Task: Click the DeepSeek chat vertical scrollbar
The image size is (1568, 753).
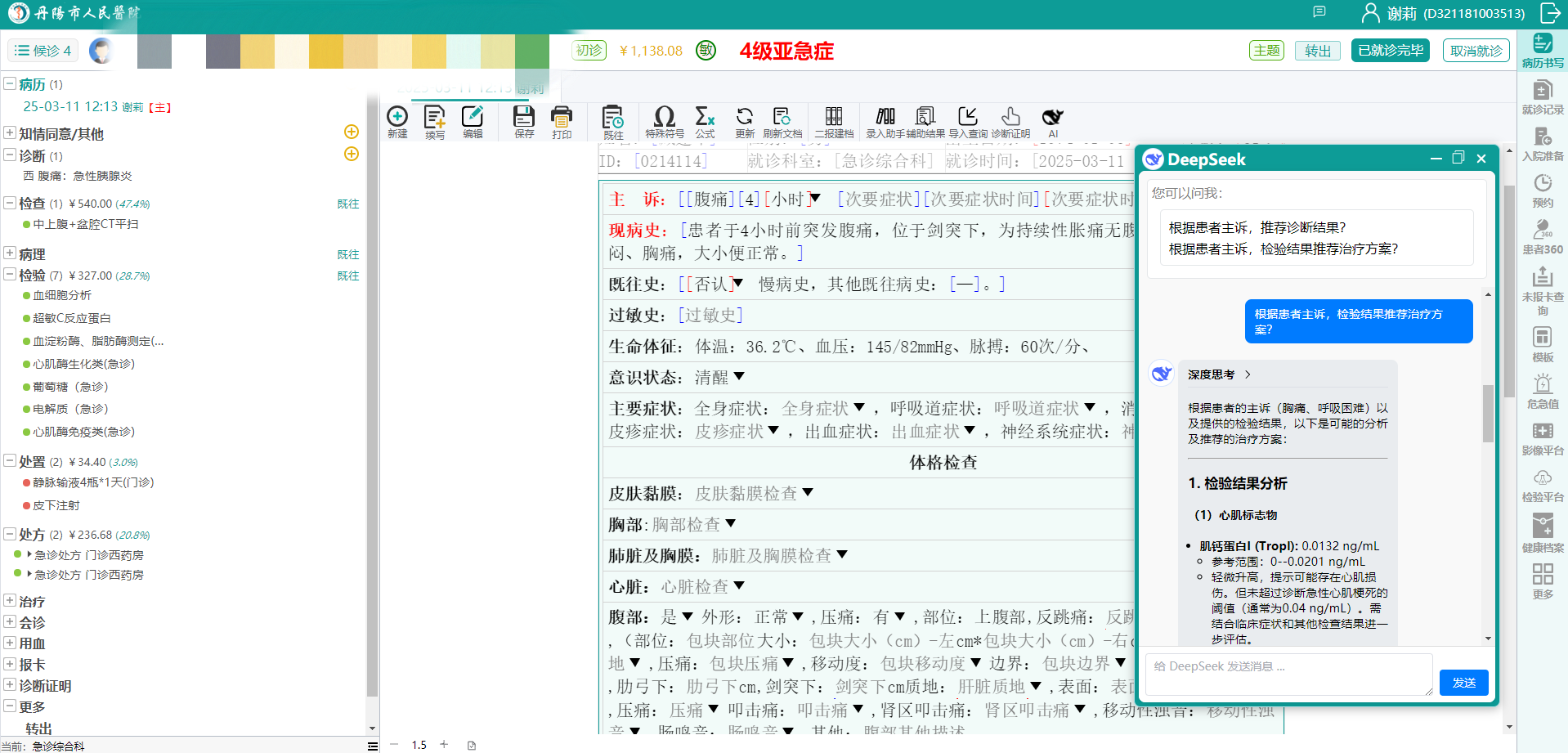Action: tap(1488, 413)
